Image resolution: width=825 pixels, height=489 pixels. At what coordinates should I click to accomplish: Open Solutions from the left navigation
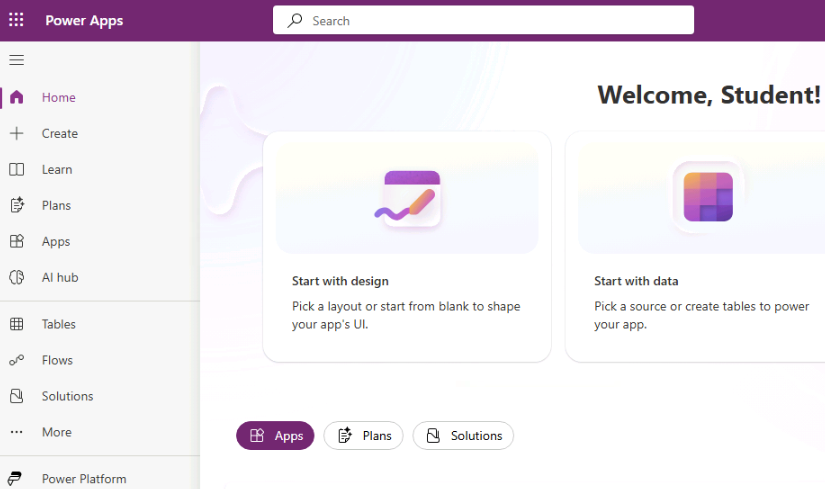(x=100, y=396)
